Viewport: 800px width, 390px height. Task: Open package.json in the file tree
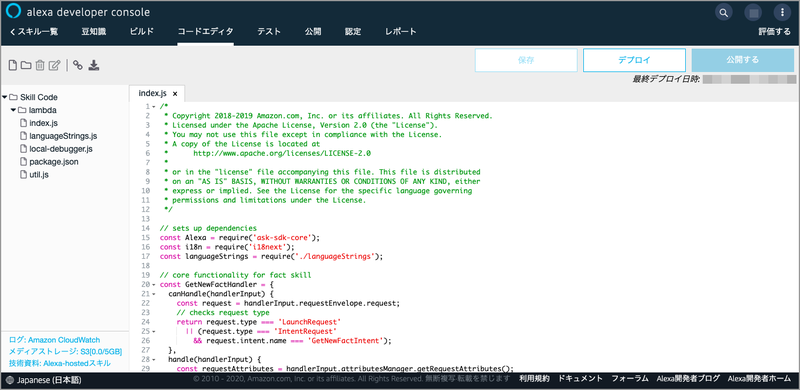pos(54,162)
